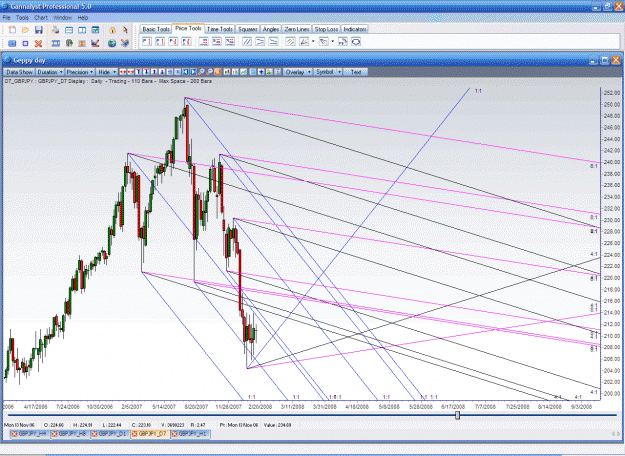This screenshot has width=625, height=456.
Task: Switch to GBPJPY_H8 chart tab
Action: click(x=70, y=434)
